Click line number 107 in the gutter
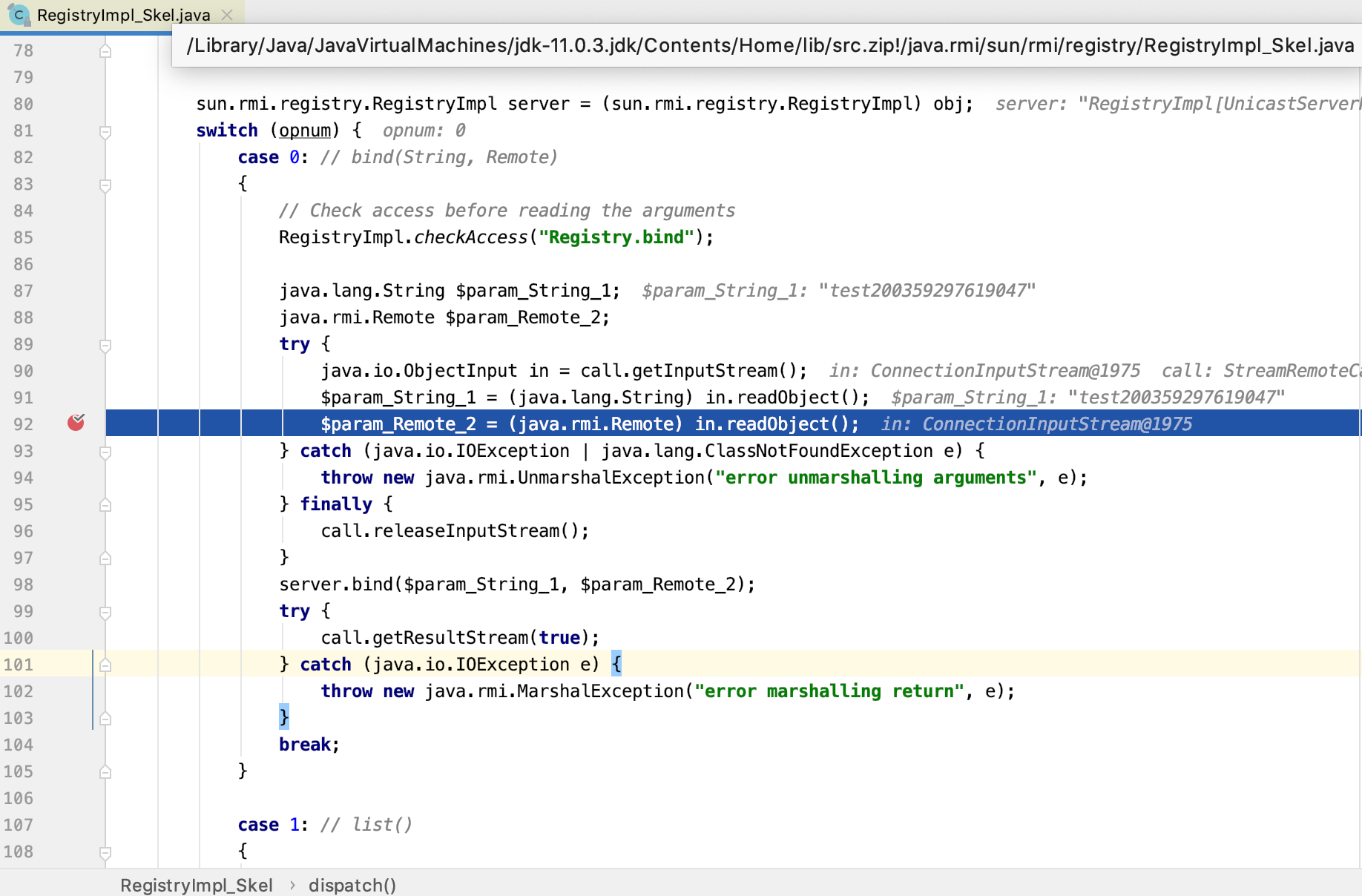The height and width of the screenshot is (896, 1362). tap(19, 825)
